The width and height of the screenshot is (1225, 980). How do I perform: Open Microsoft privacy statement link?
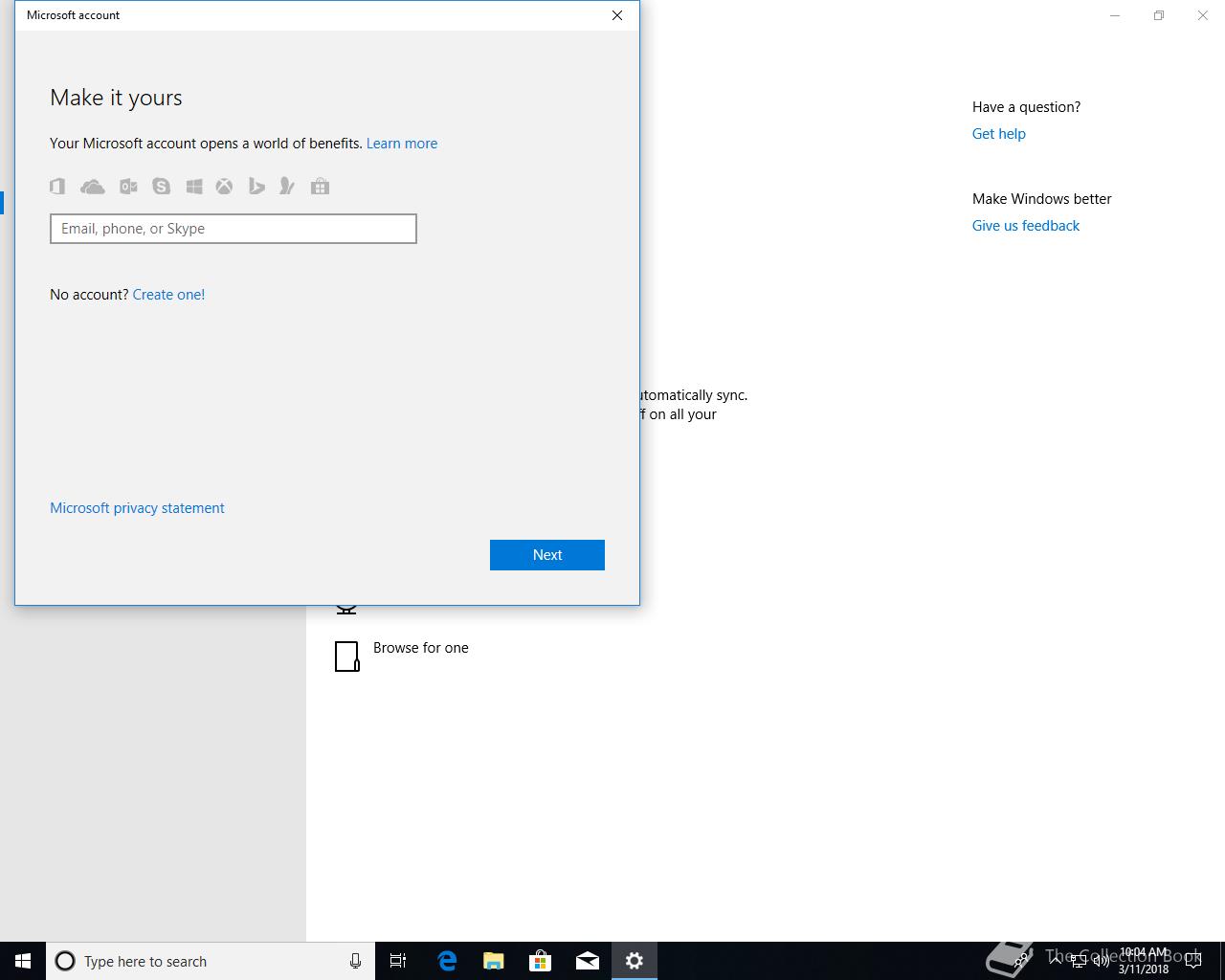click(137, 508)
